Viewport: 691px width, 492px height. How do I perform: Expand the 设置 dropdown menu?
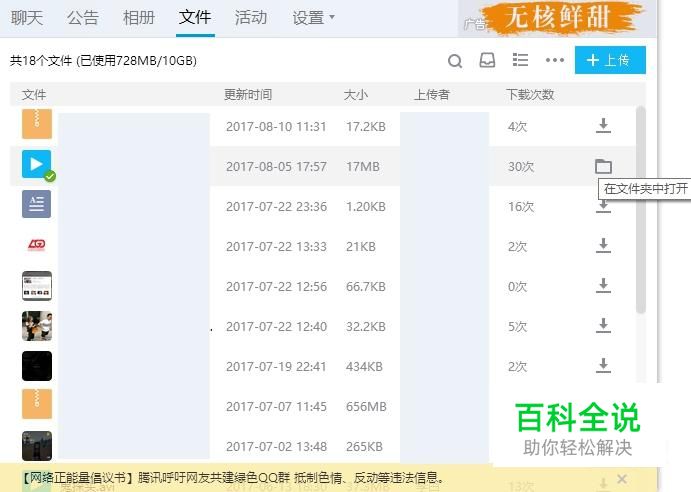click(313, 18)
